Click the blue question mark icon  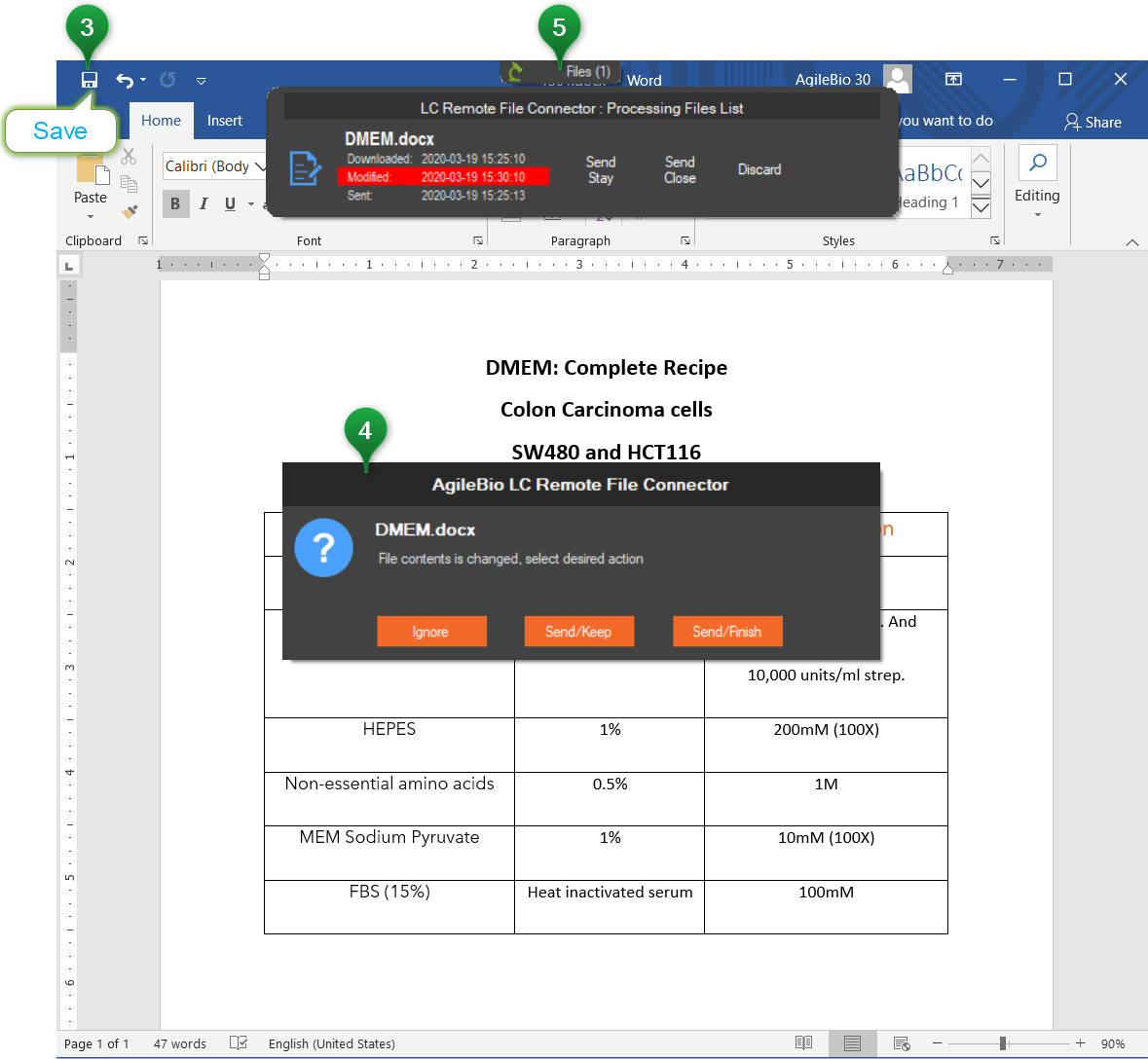point(323,547)
